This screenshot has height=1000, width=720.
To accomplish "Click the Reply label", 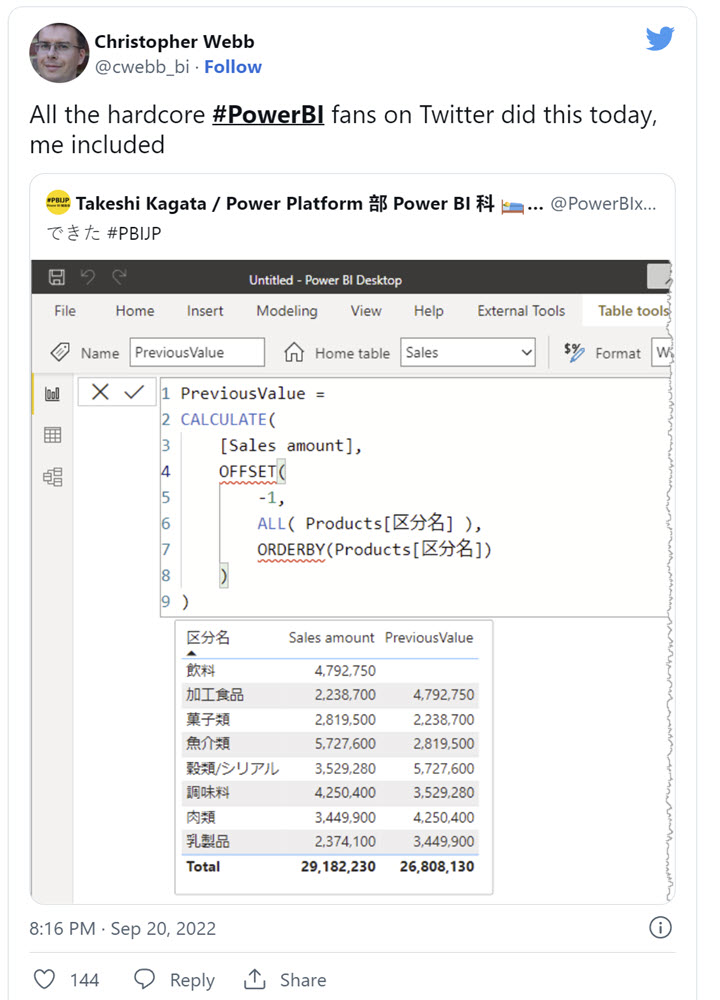I will click(x=192, y=980).
